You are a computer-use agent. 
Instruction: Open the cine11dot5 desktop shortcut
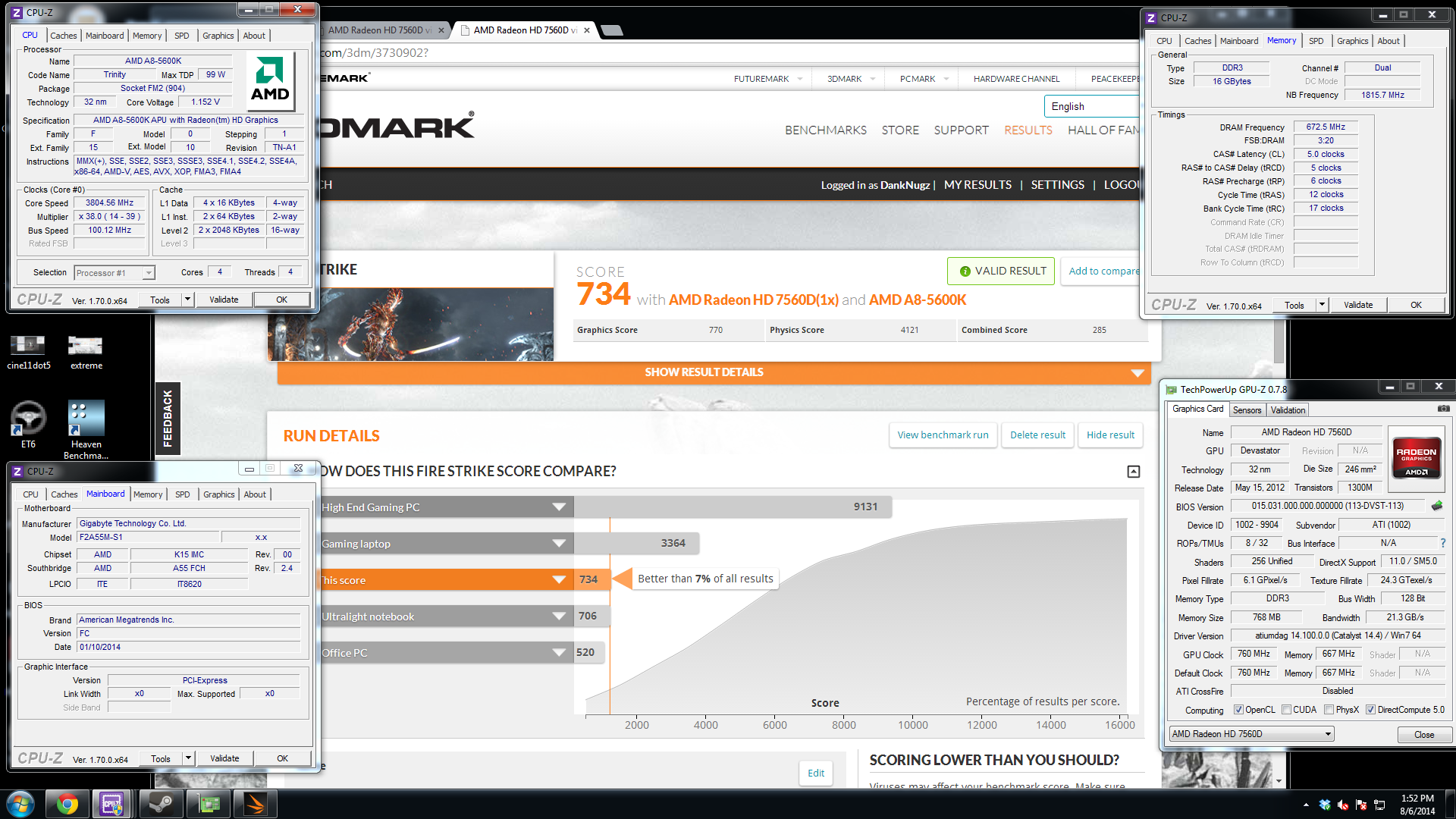[x=28, y=352]
